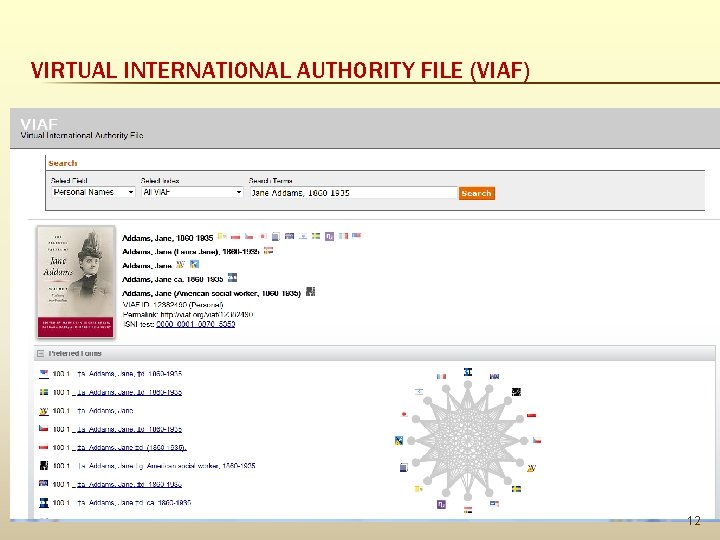Click the orange Search button
Image resolution: width=720 pixels, height=540 pixels.
point(476,193)
